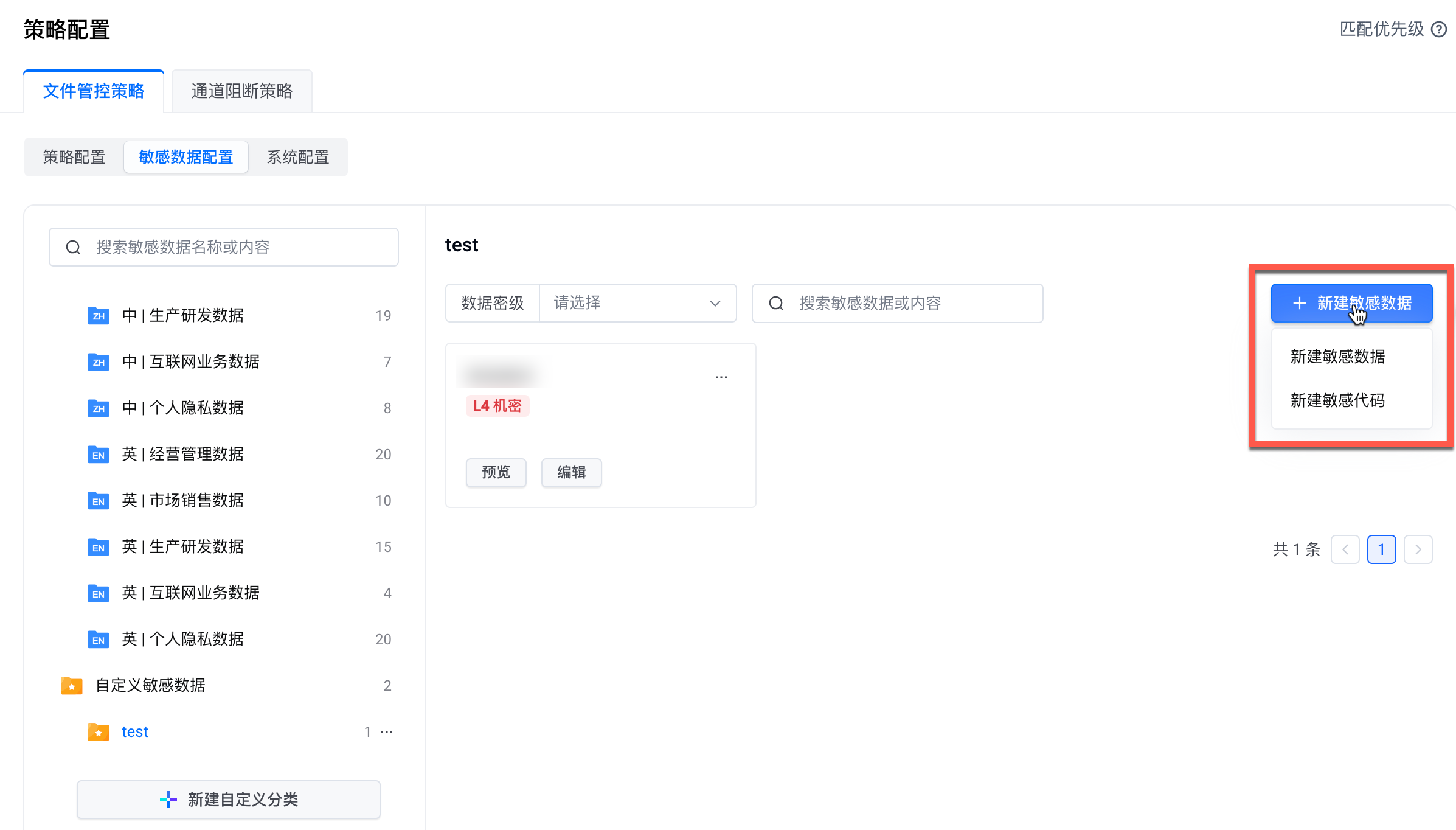This screenshot has height=830, width=1456.
Task: Select 英 | 互联网业务数据 category row
Action: [x=224, y=593]
